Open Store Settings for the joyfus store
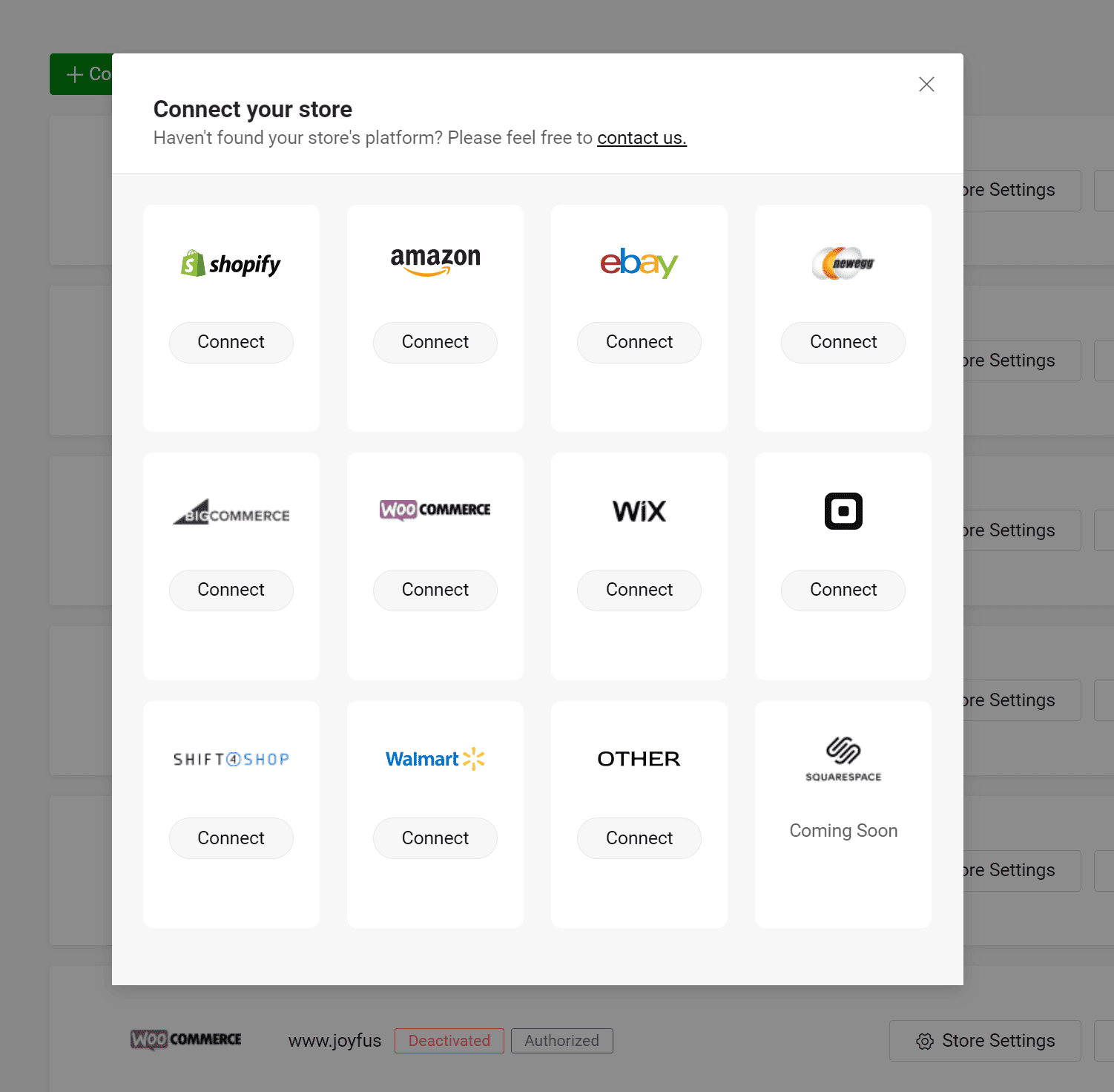Image resolution: width=1114 pixels, height=1092 pixels. 985,1041
